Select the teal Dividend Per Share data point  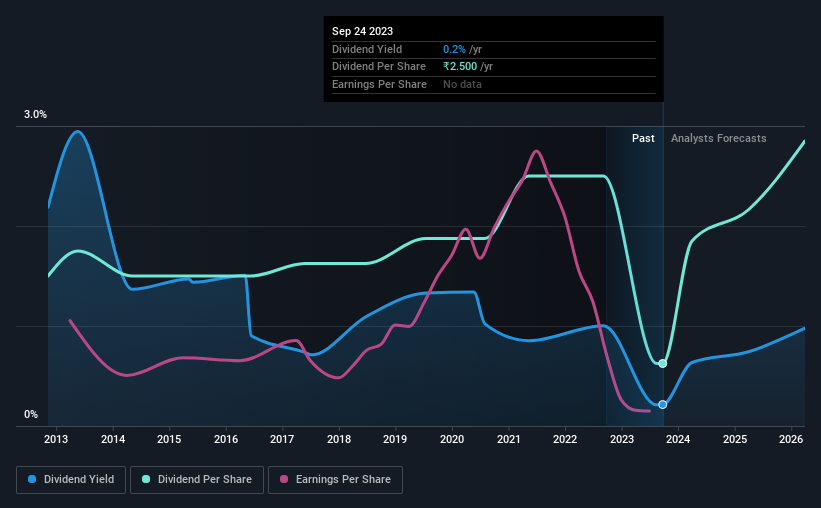click(662, 363)
